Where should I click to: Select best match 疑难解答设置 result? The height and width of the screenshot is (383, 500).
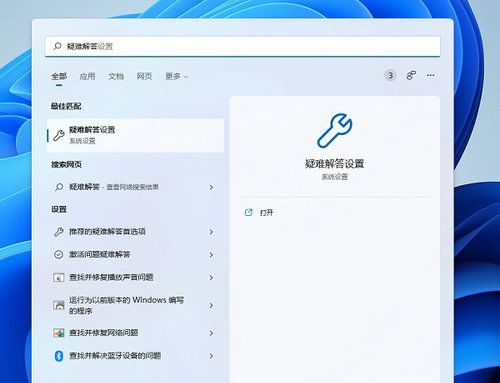click(x=135, y=135)
